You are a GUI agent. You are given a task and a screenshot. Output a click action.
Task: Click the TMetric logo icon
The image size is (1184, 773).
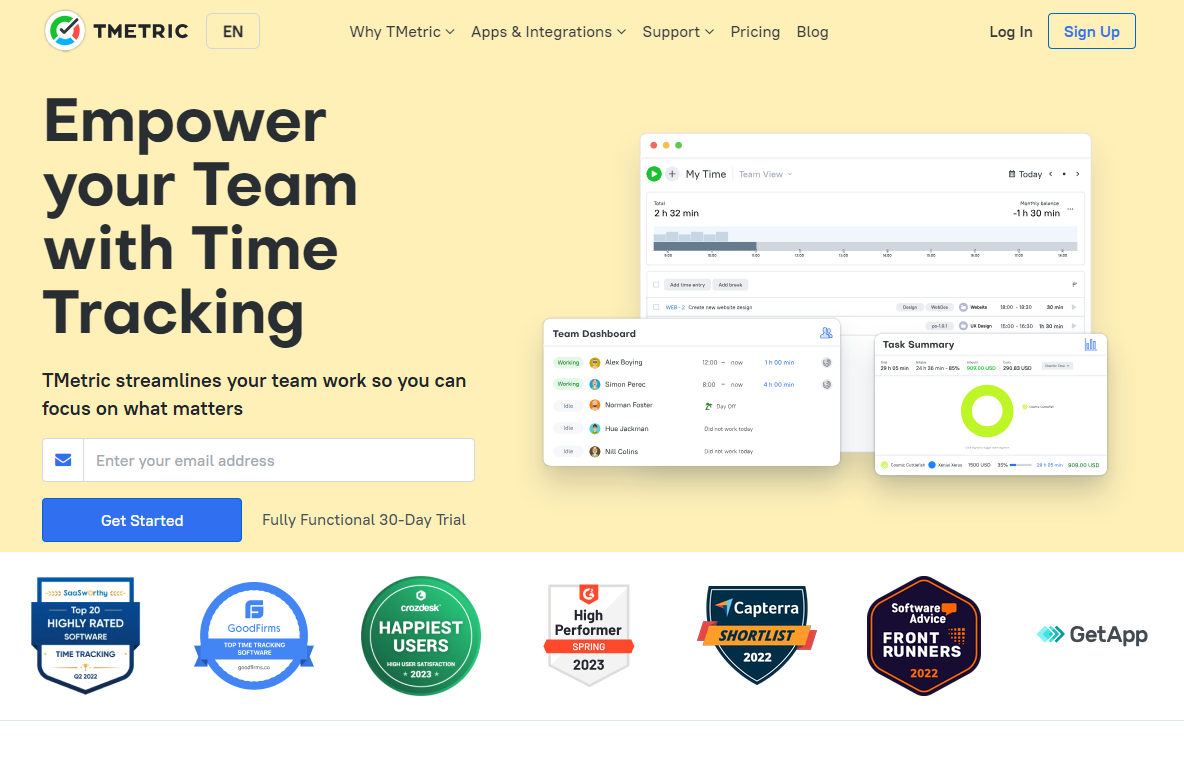coord(65,31)
